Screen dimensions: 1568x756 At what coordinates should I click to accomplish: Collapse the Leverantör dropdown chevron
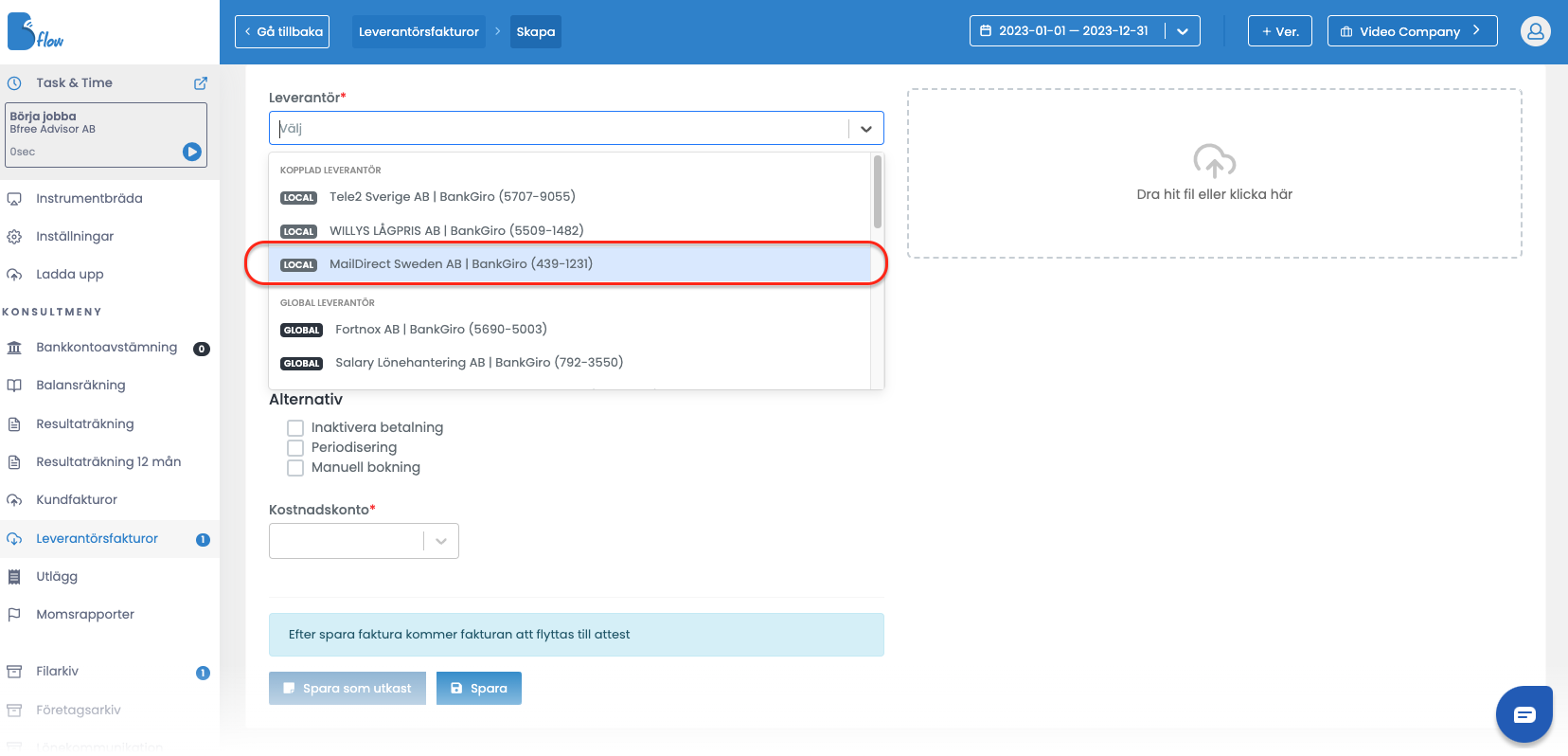pyautogui.click(x=866, y=128)
